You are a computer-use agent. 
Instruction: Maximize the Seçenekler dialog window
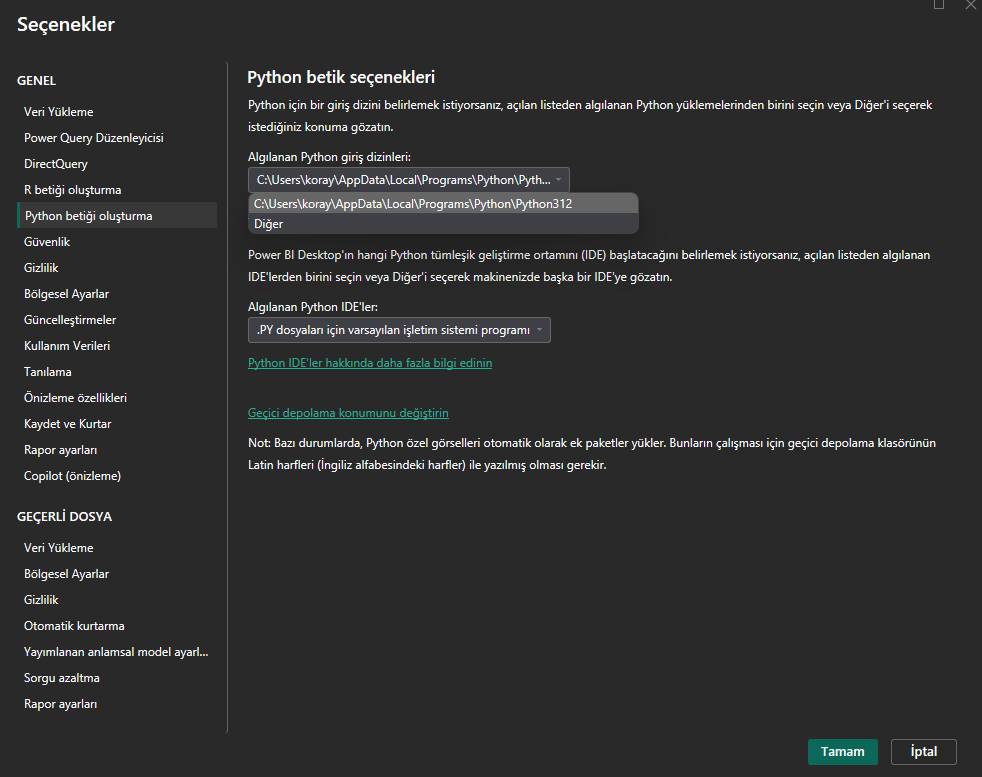click(938, 5)
